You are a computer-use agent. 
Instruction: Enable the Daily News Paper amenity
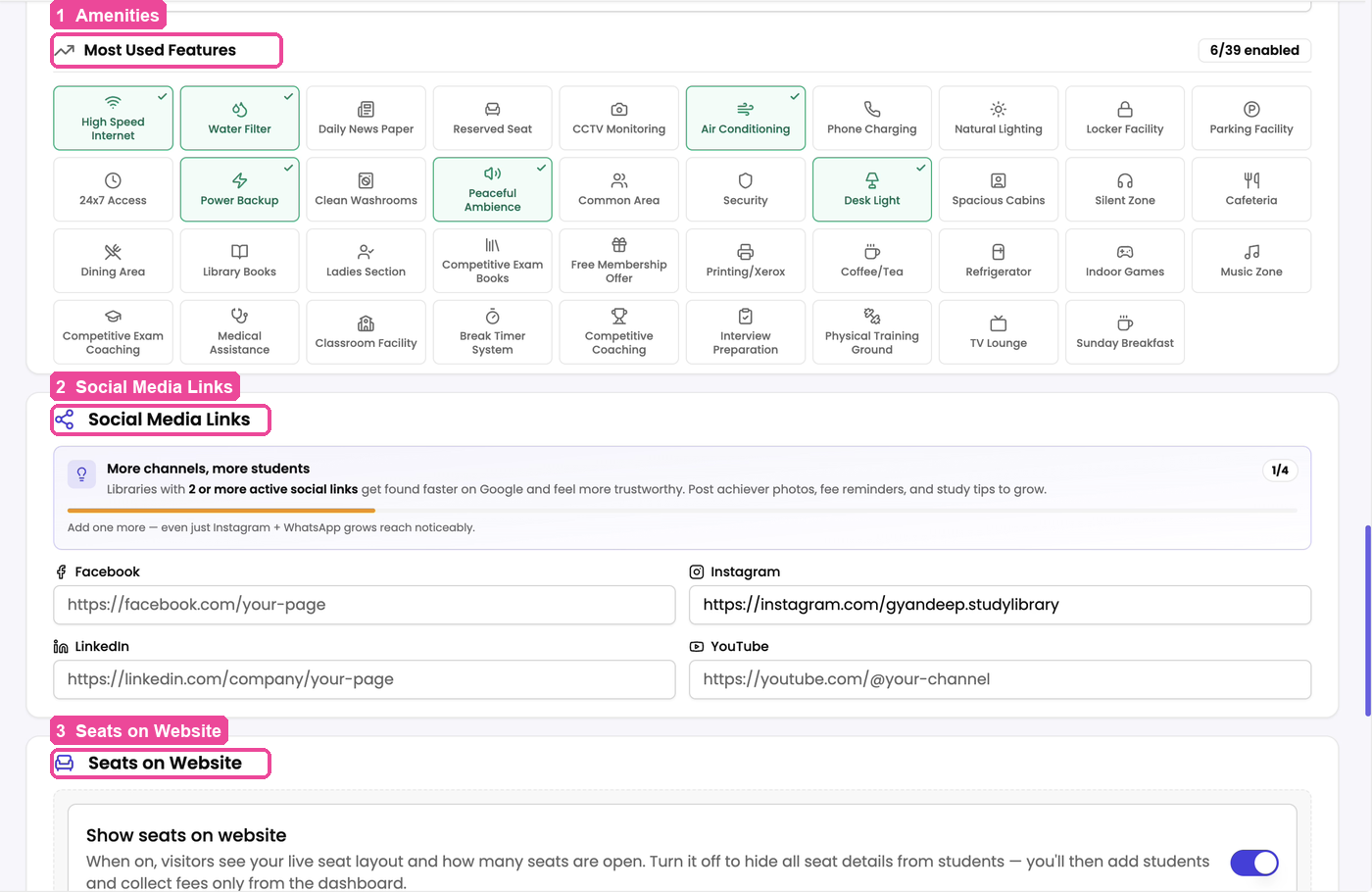tap(366, 119)
